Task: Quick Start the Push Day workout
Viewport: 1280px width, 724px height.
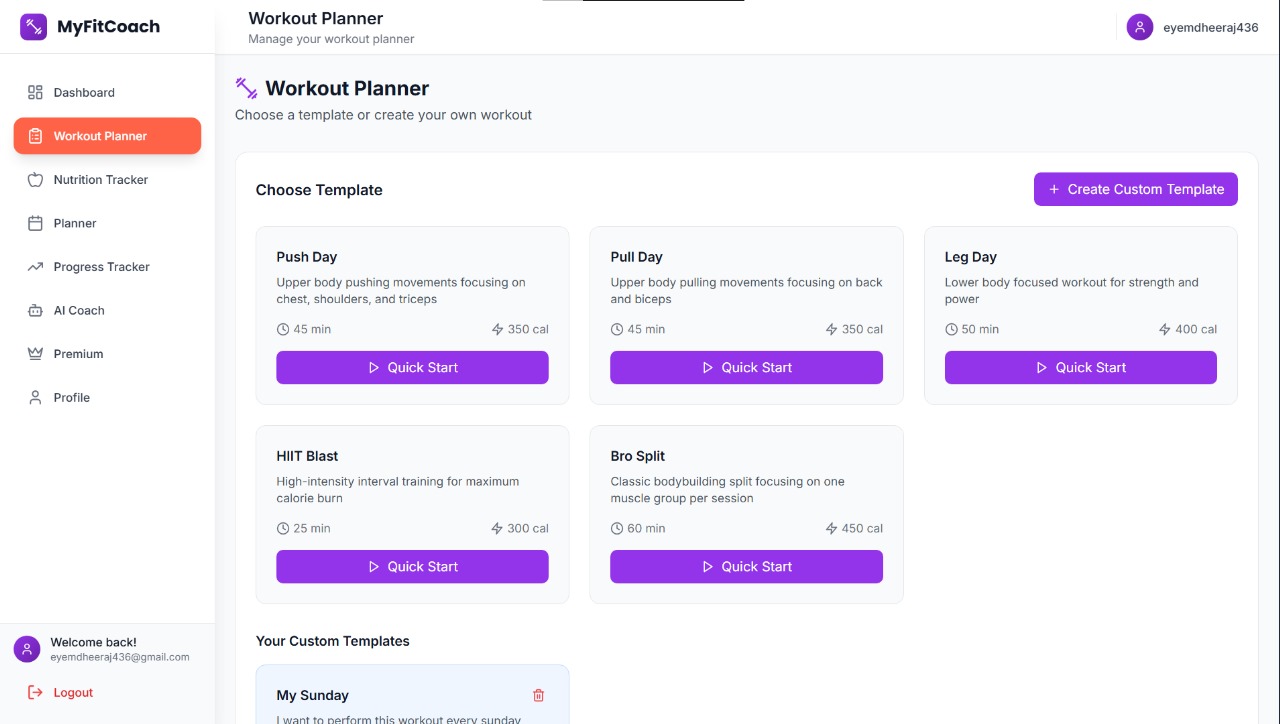Action: 412,367
